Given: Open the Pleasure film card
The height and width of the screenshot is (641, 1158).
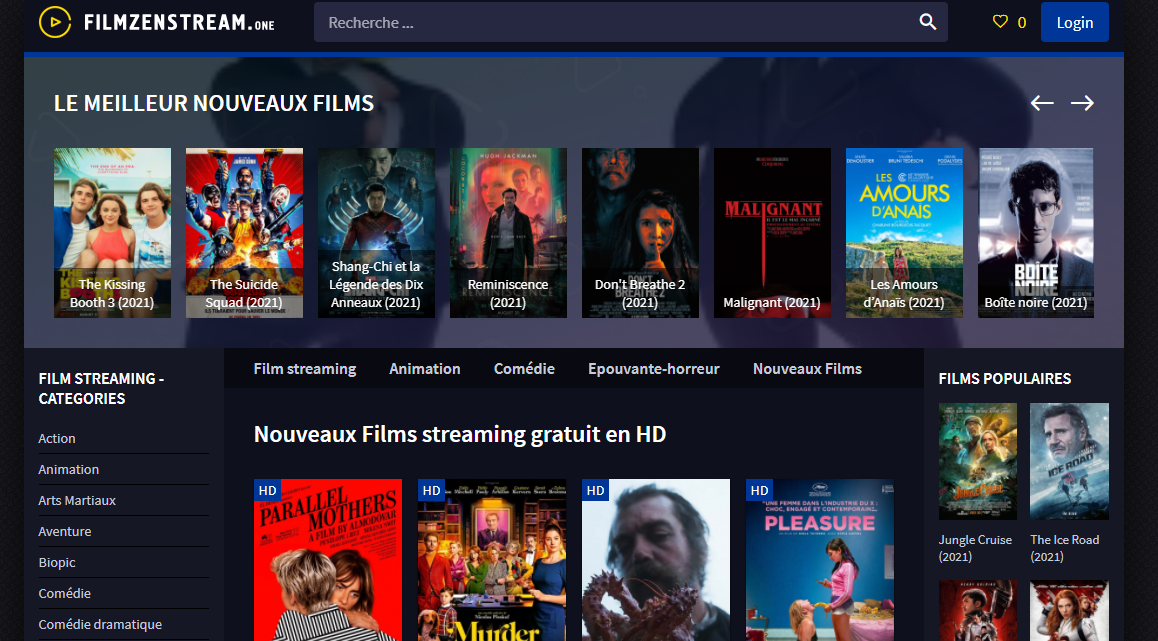Looking at the screenshot, I should [820, 560].
